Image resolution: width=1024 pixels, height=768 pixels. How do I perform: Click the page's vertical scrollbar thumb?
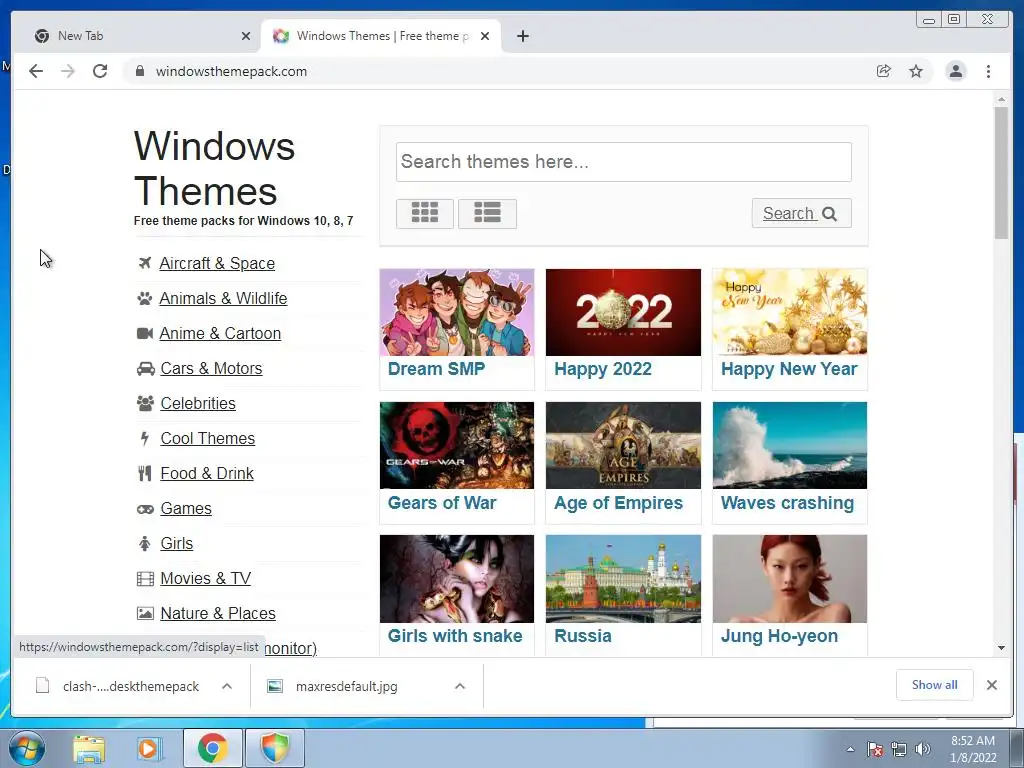(1001, 172)
